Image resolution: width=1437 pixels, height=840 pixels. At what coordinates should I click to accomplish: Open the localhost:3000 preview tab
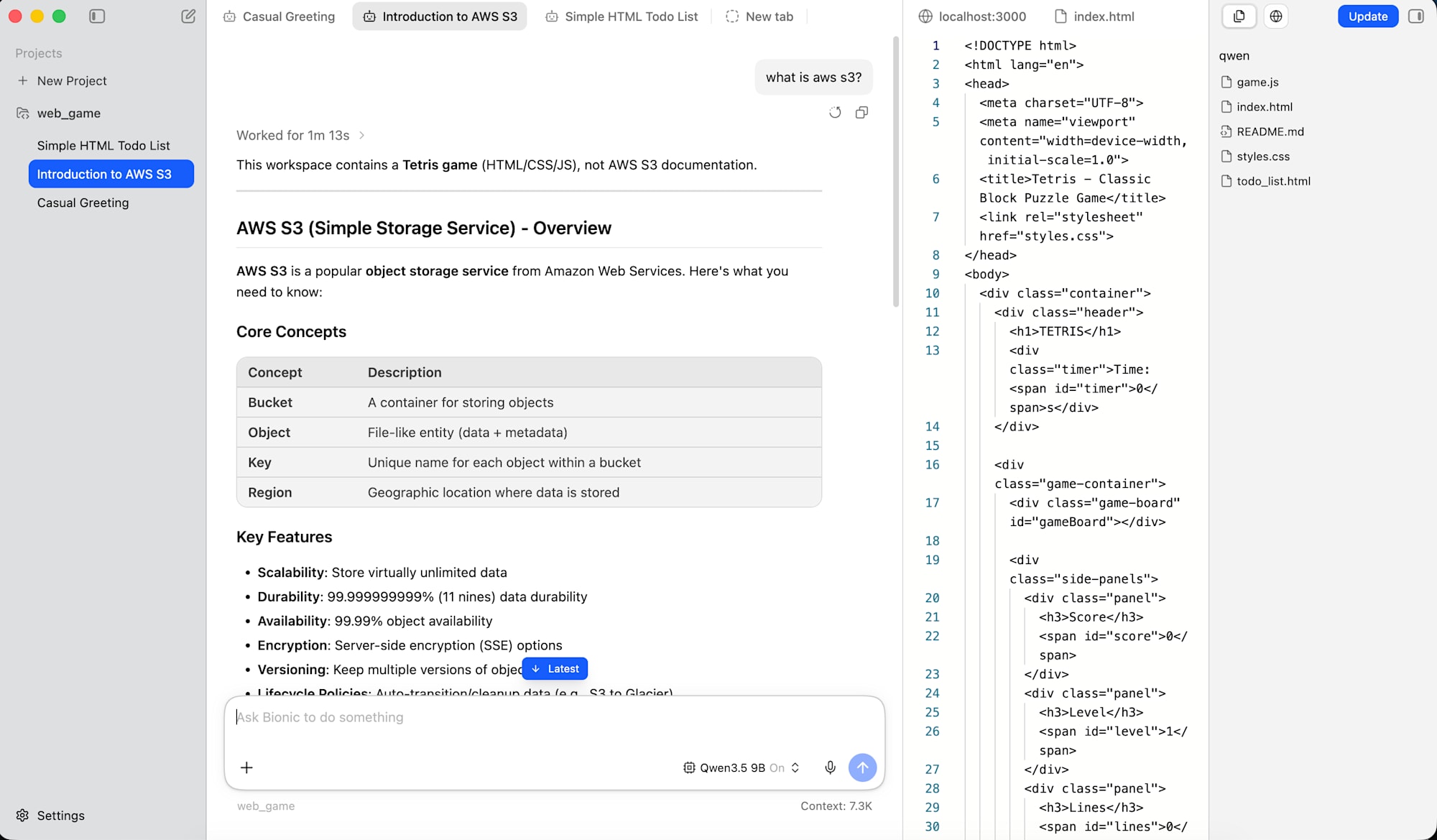(972, 16)
